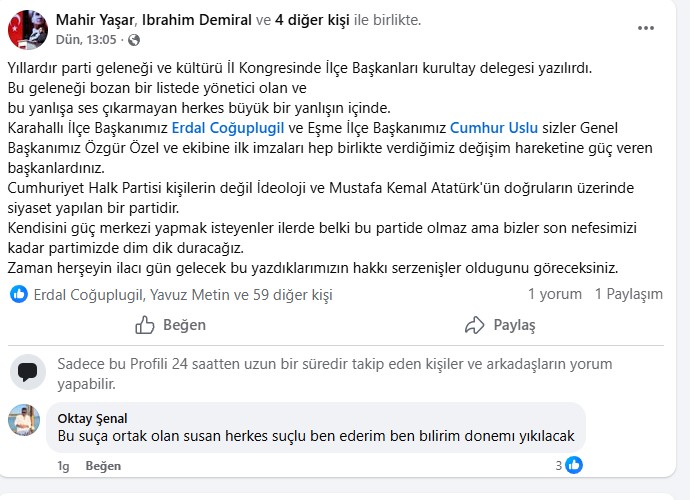The image size is (690, 500).
Task: View the 3 reactions icon on the comment
Action: click(x=574, y=465)
